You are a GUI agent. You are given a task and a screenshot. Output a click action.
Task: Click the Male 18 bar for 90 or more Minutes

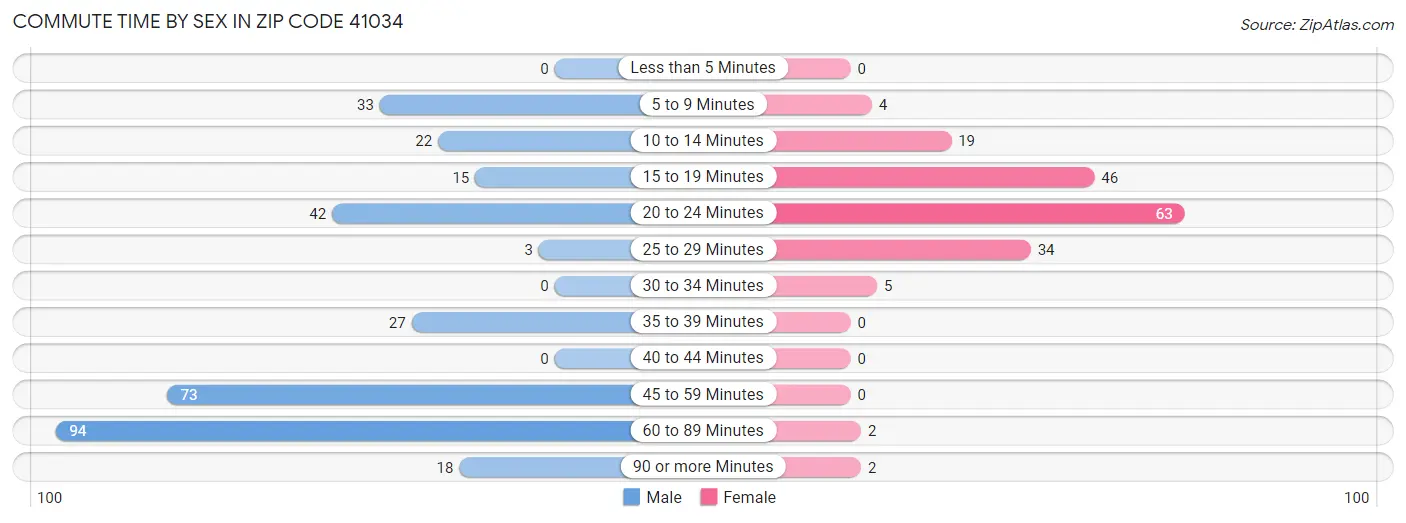(x=545, y=467)
